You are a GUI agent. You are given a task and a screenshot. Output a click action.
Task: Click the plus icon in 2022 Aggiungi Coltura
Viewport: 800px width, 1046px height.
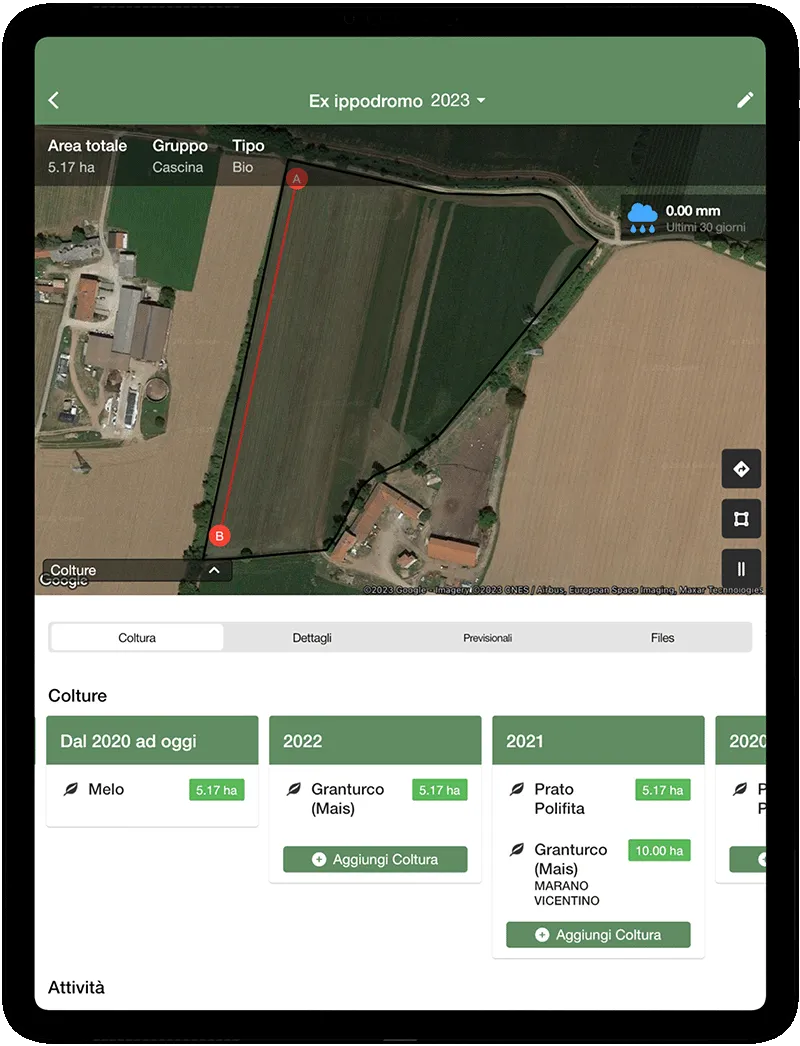[x=319, y=859]
